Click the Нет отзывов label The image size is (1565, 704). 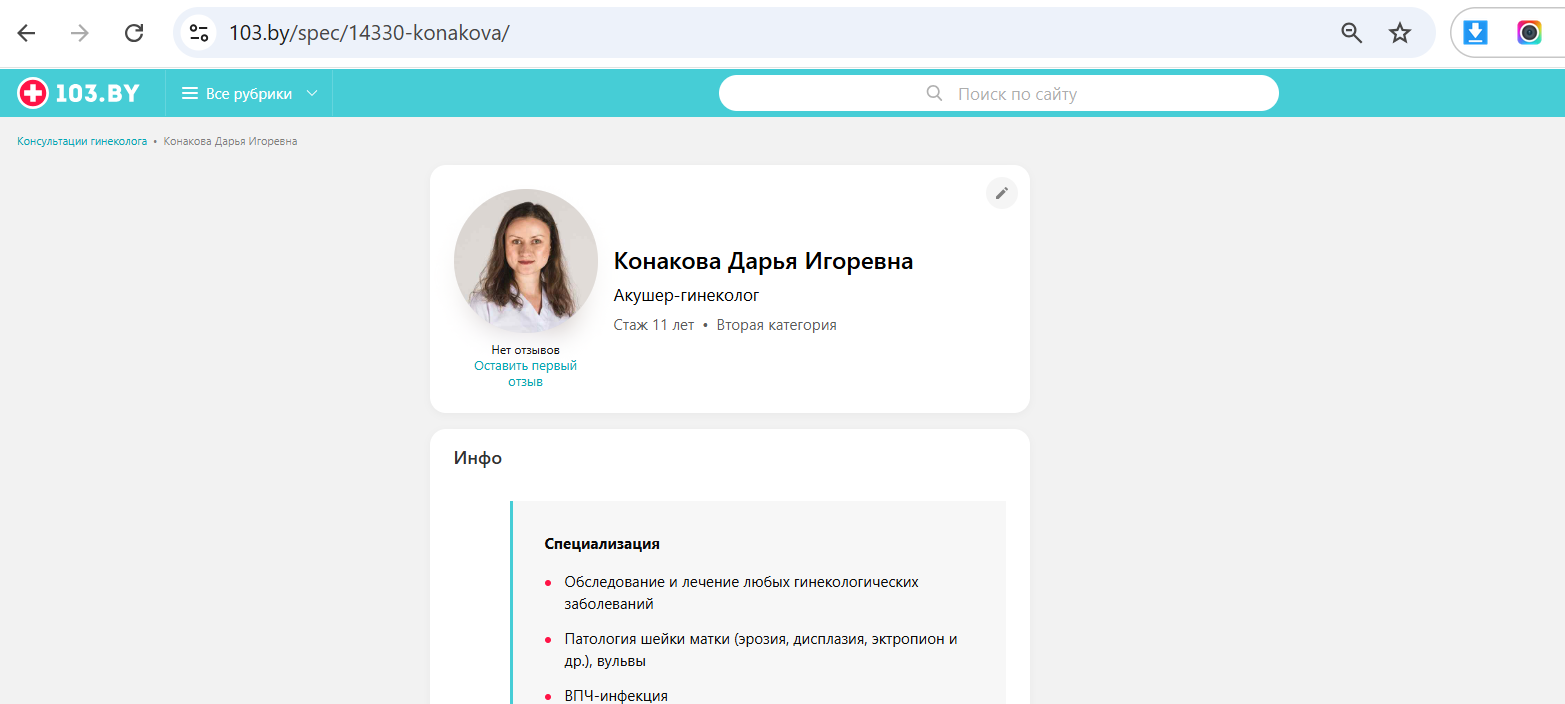click(526, 350)
